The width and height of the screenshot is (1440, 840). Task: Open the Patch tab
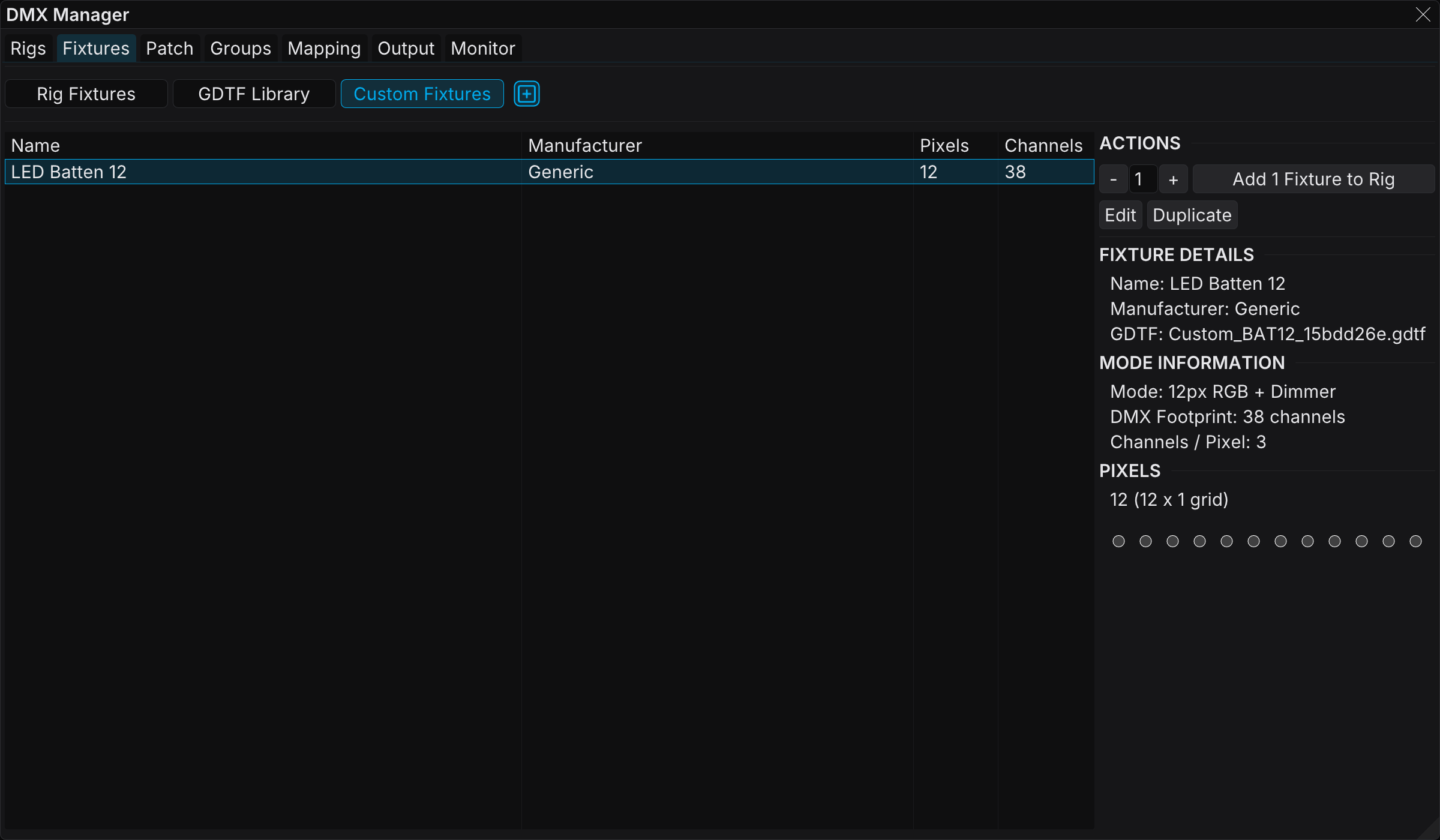pos(170,49)
